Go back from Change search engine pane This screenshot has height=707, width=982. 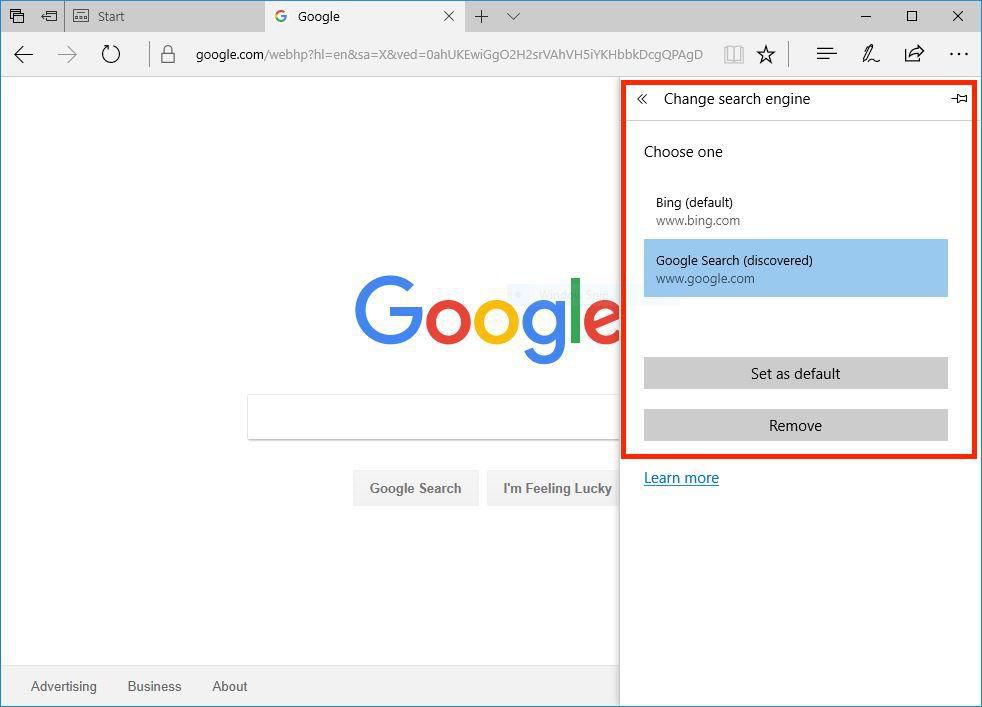642,99
